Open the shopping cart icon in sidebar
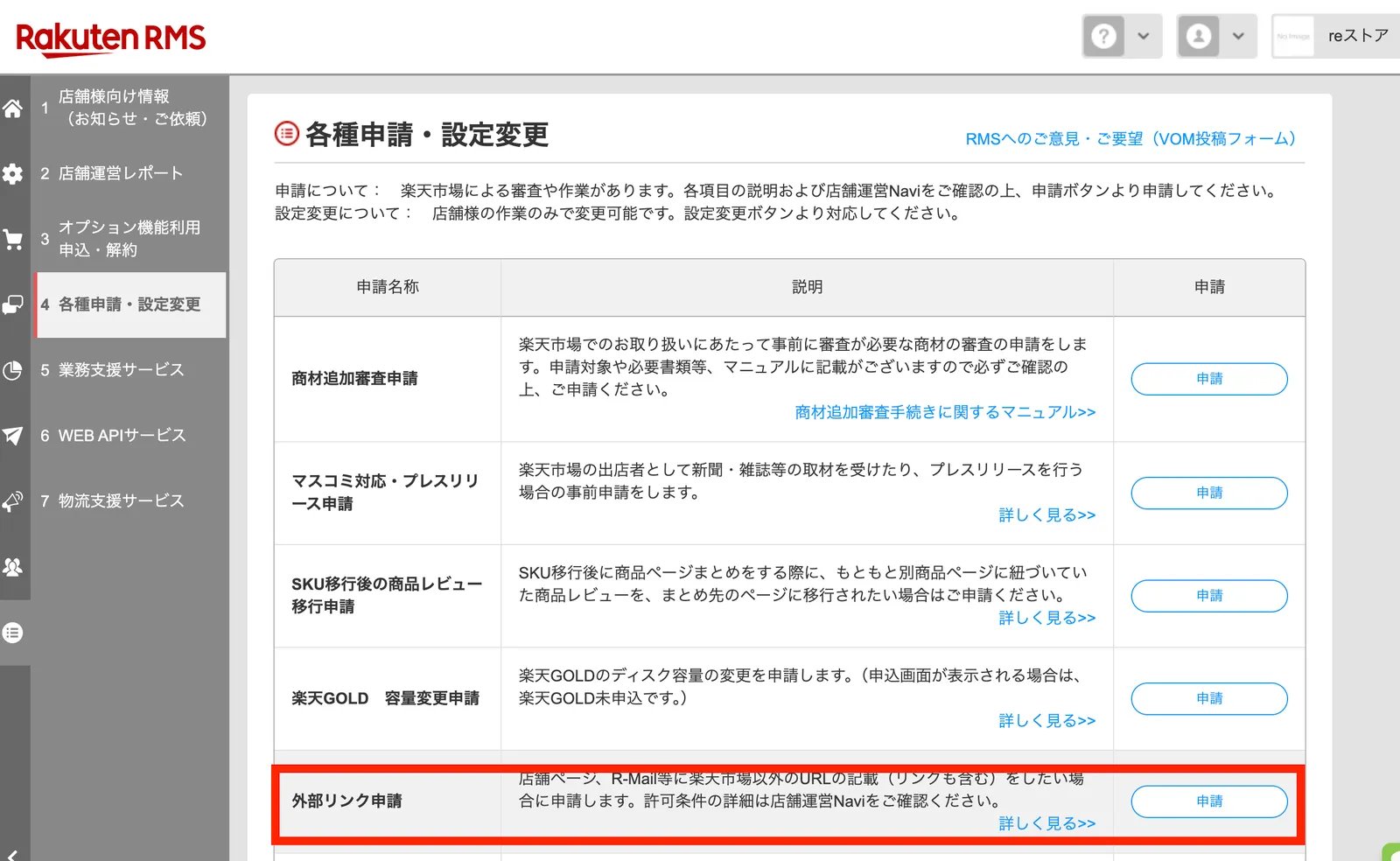The width and height of the screenshot is (1400, 861). [12, 239]
